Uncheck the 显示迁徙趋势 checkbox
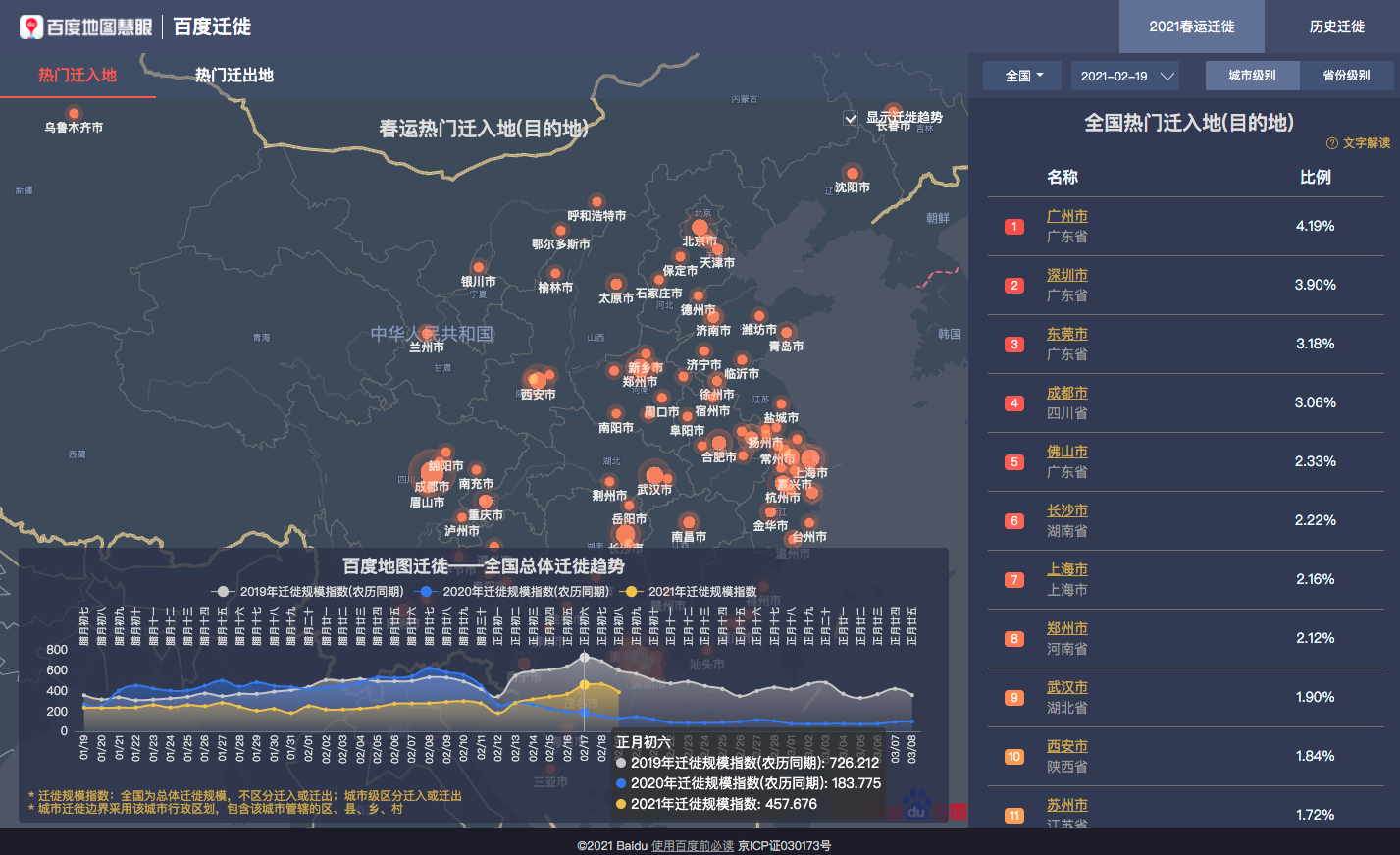Viewport: 1400px width, 855px height. [x=851, y=118]
